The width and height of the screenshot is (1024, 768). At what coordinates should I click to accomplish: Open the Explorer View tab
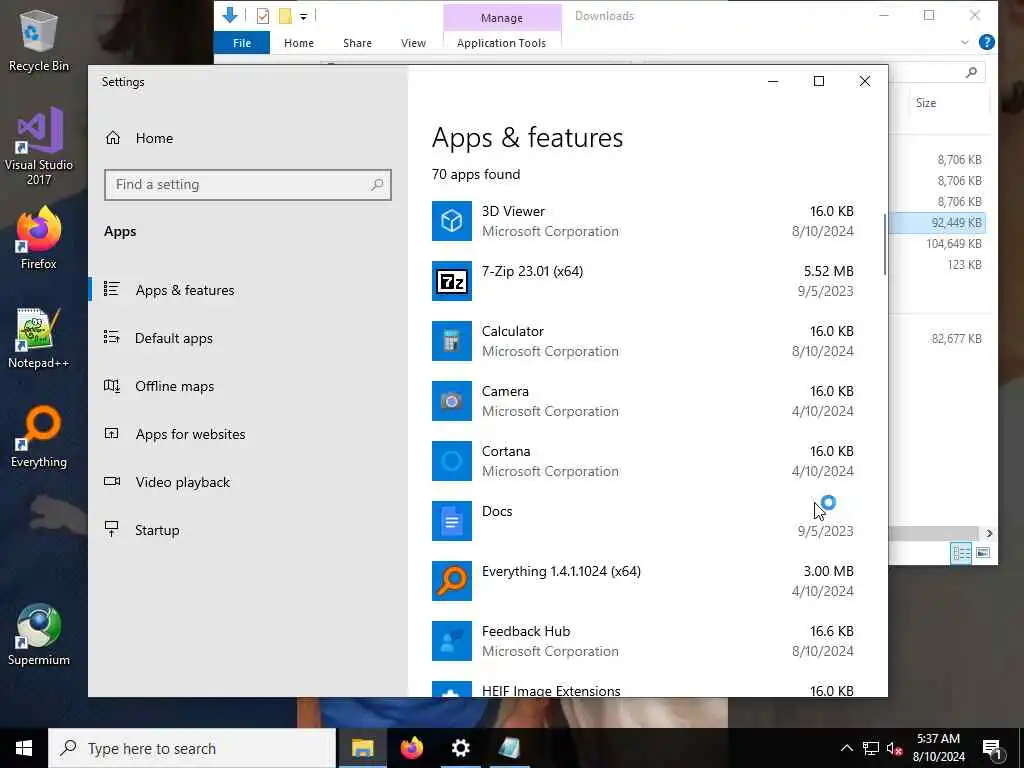coord(413,43)
